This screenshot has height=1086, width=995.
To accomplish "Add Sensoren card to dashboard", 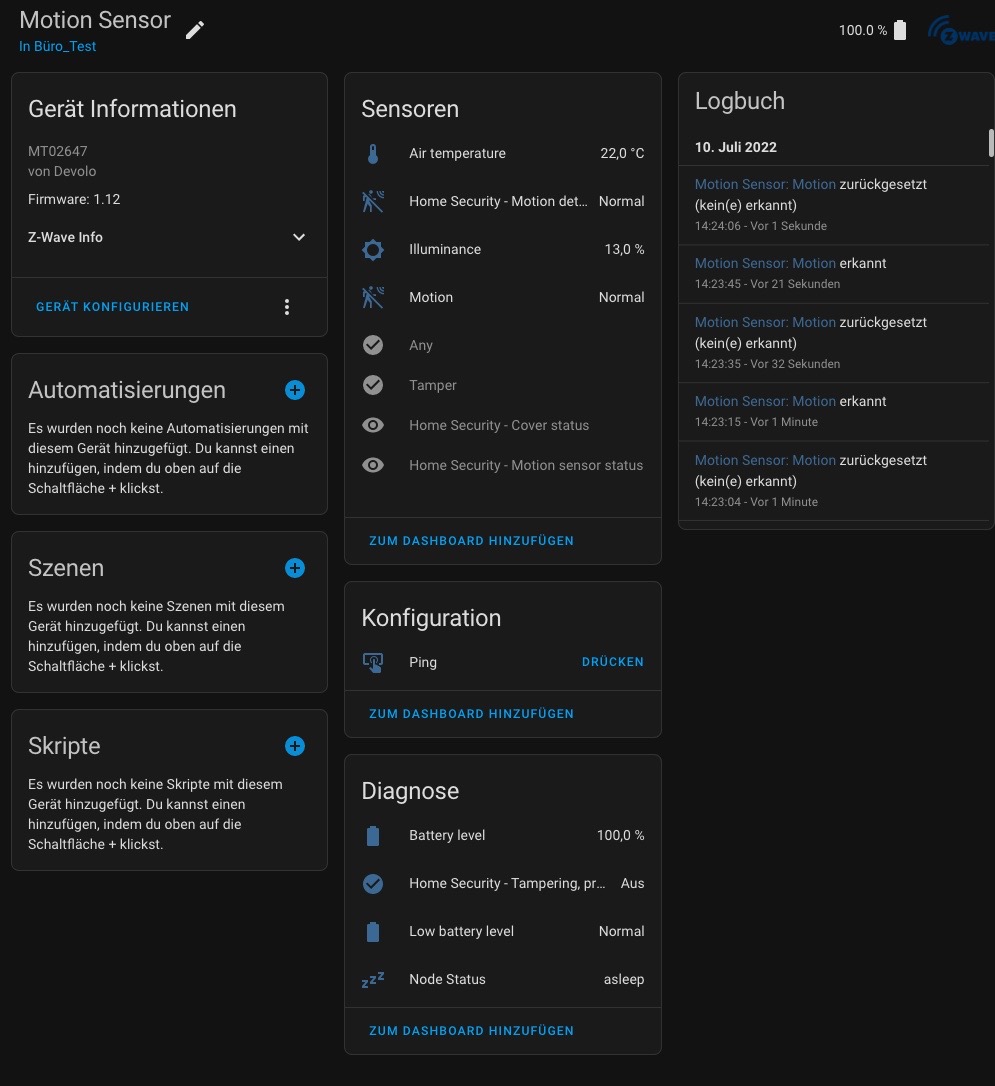I will (x=471, y=541).
